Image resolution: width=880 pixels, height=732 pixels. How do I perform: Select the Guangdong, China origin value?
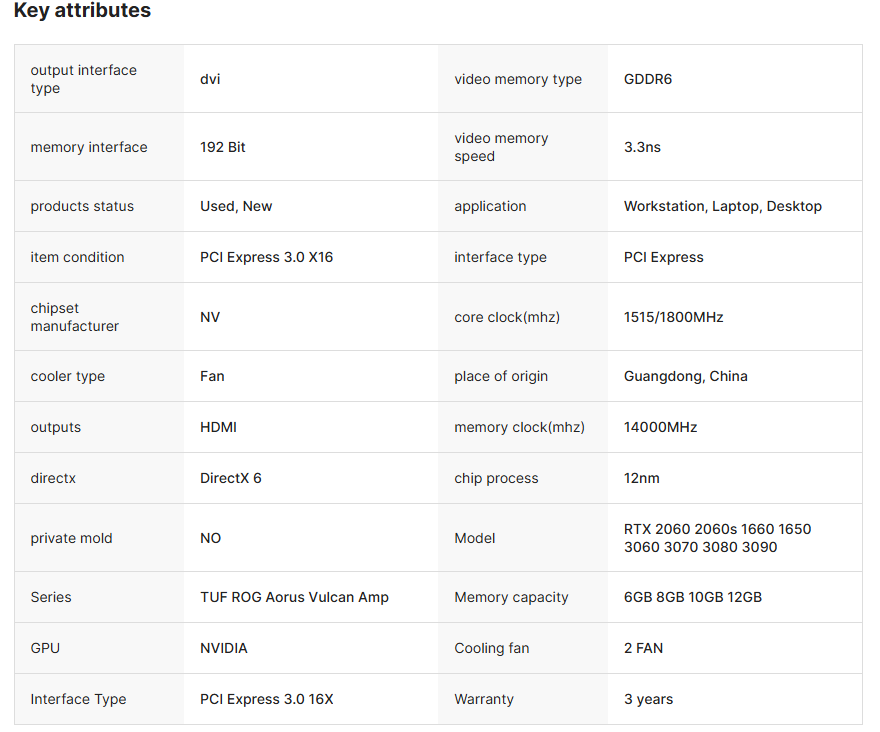[x=686, y=376]
